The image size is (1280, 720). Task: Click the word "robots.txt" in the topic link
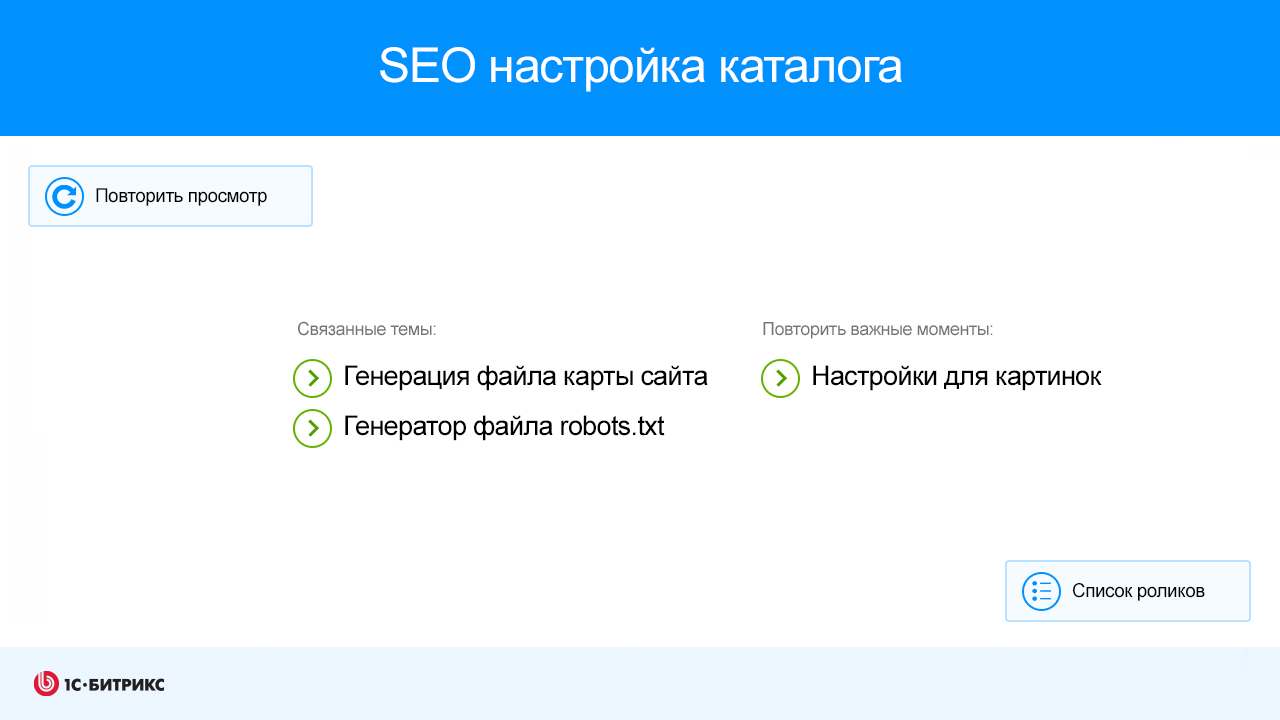click(x=611, y=427)
